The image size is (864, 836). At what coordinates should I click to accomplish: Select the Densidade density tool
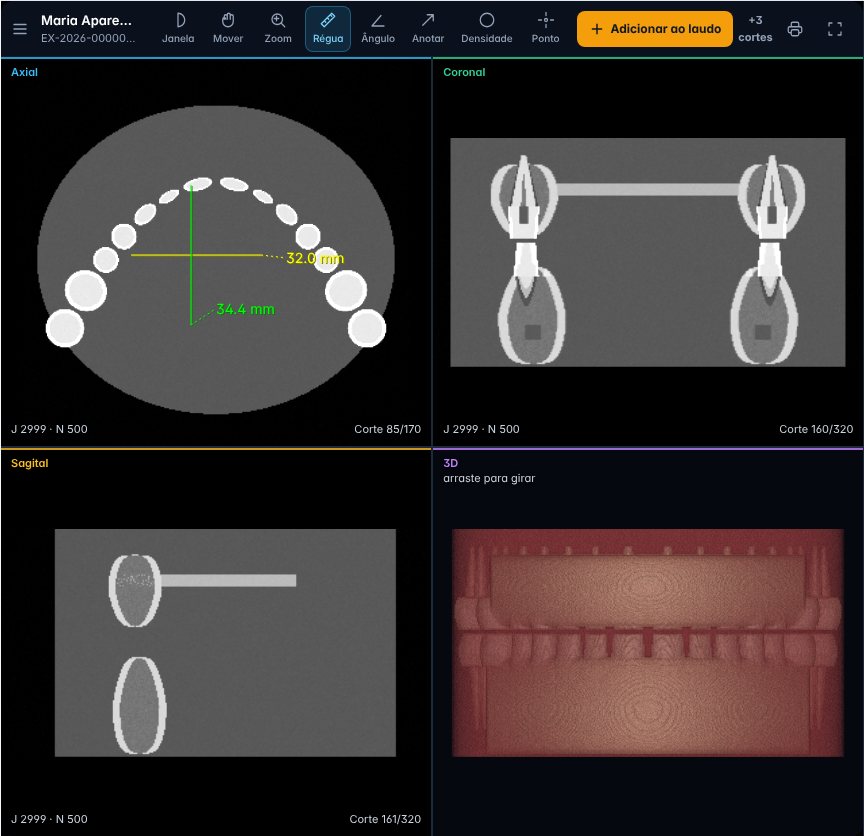487,29
